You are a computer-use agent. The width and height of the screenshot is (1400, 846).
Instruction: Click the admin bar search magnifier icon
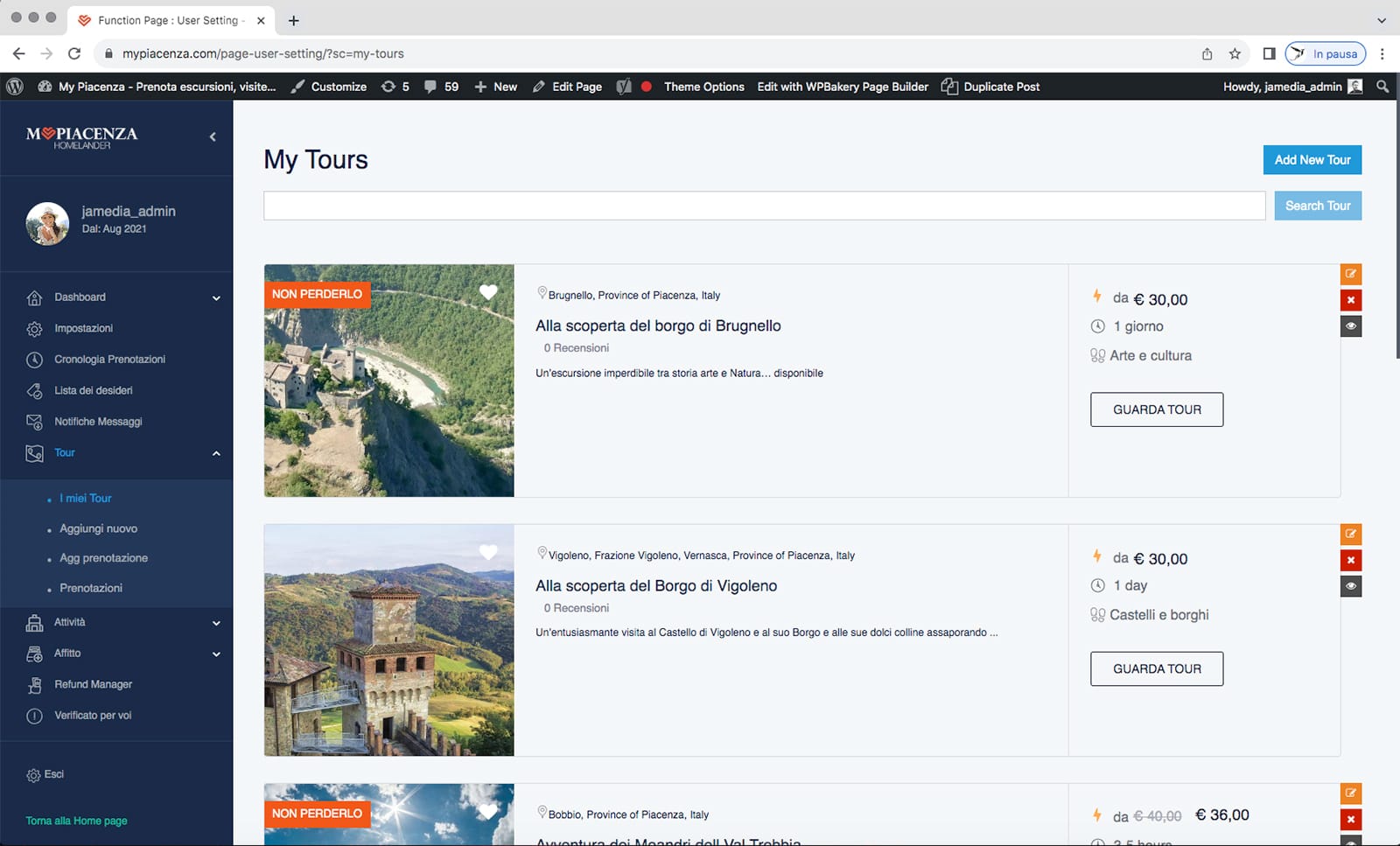tap(1382, 87)
